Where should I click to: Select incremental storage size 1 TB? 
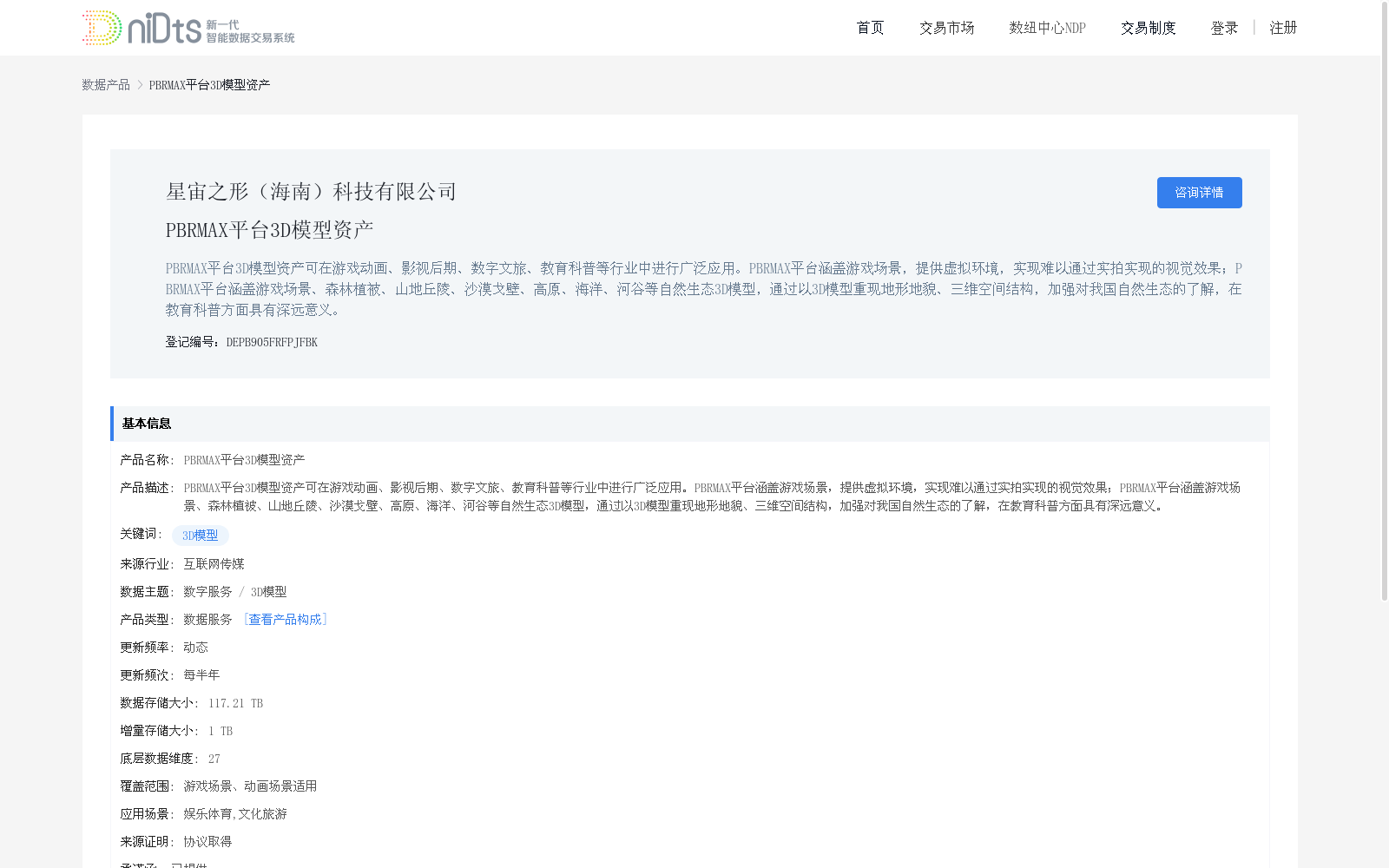(221, 731)
